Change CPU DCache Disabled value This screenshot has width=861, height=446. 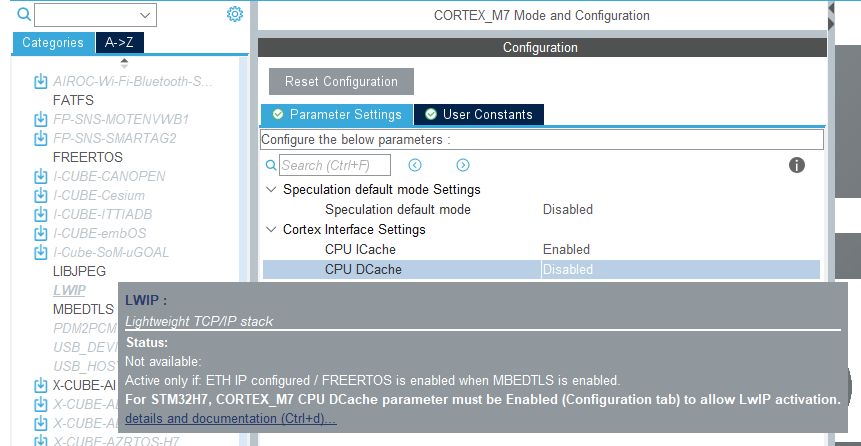pos(568,269)
